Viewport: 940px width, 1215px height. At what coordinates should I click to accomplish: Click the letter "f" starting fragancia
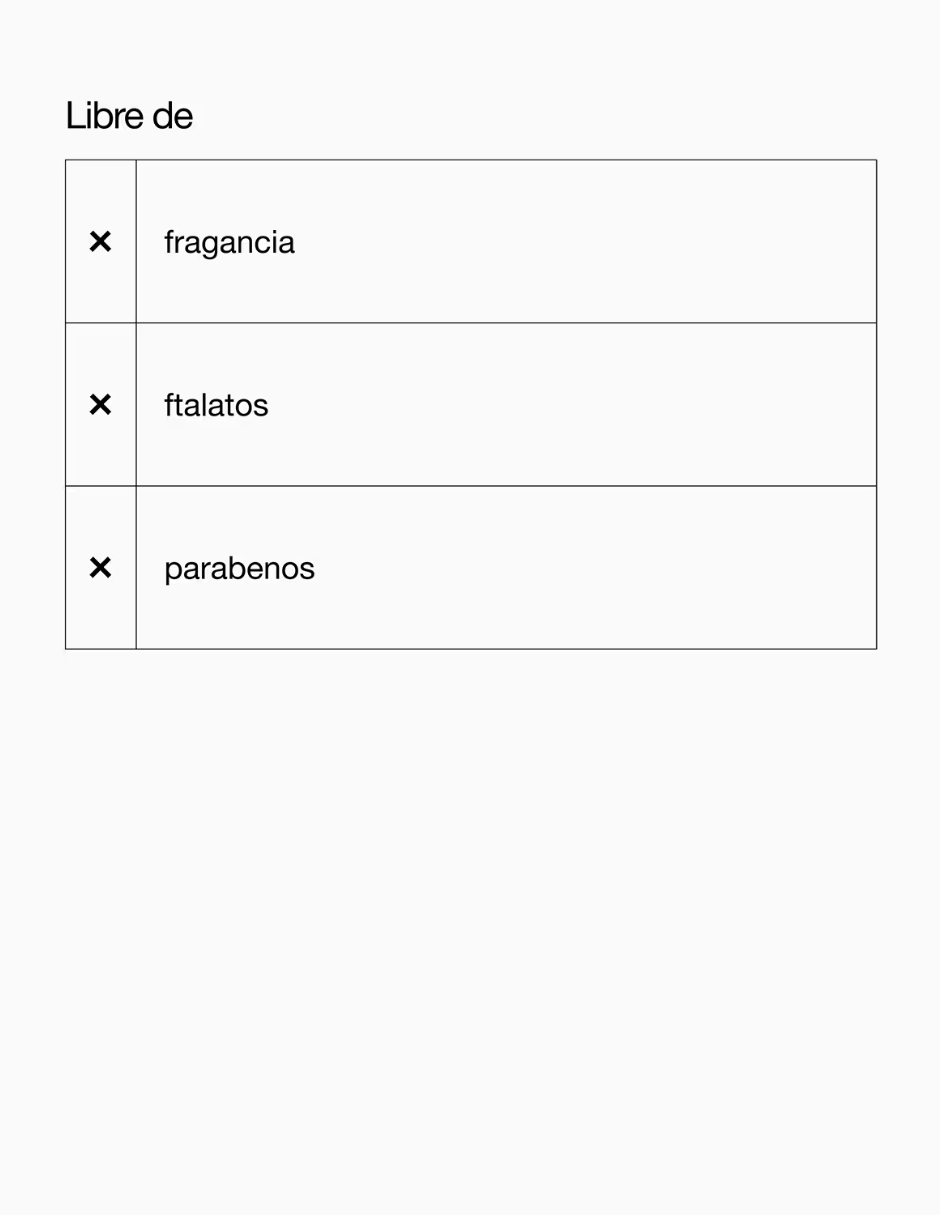coord(168,241)
